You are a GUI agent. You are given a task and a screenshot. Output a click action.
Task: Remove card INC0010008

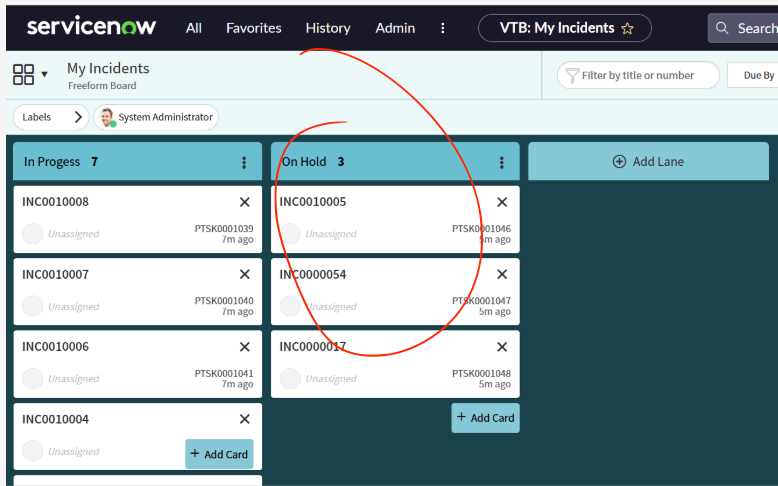pyautogui.click(x=245, y=202)
